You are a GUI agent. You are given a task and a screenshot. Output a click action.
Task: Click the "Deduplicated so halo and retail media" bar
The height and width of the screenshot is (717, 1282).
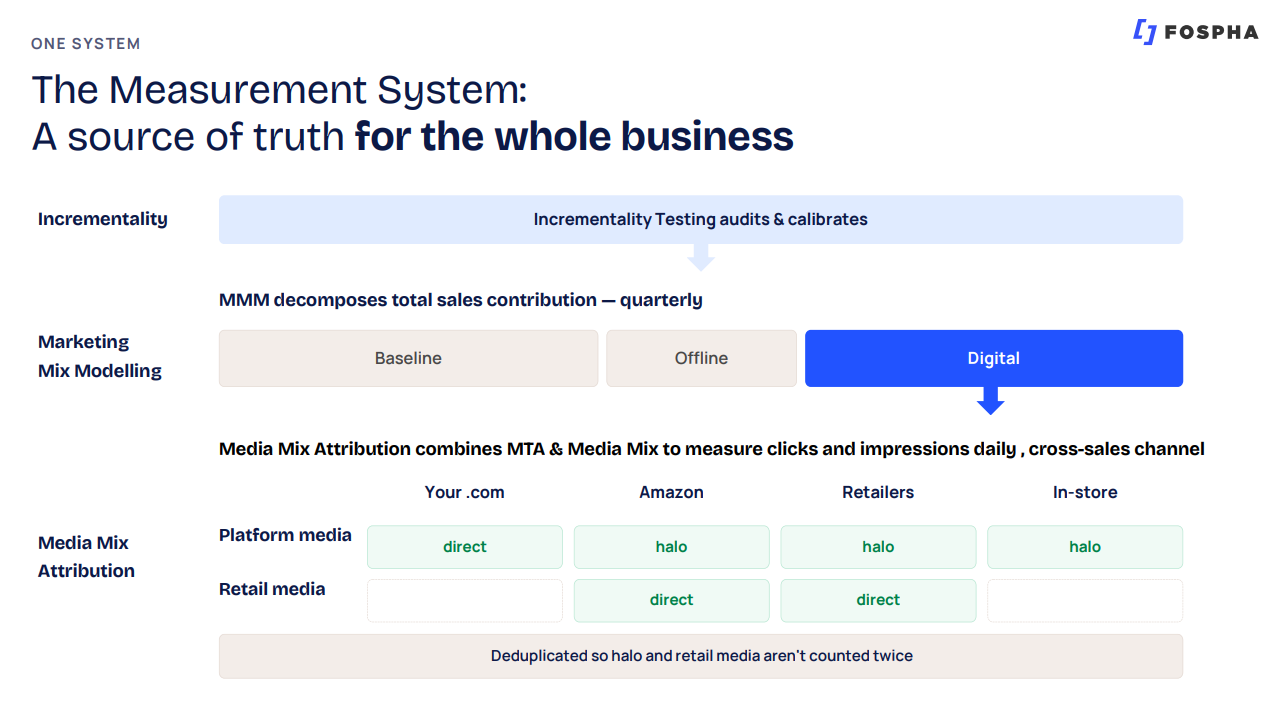(701, 656)
